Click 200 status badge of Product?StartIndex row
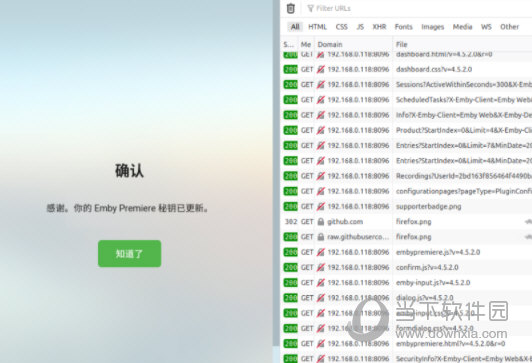This screenshot has width=532, height=363. click(291, 130)
